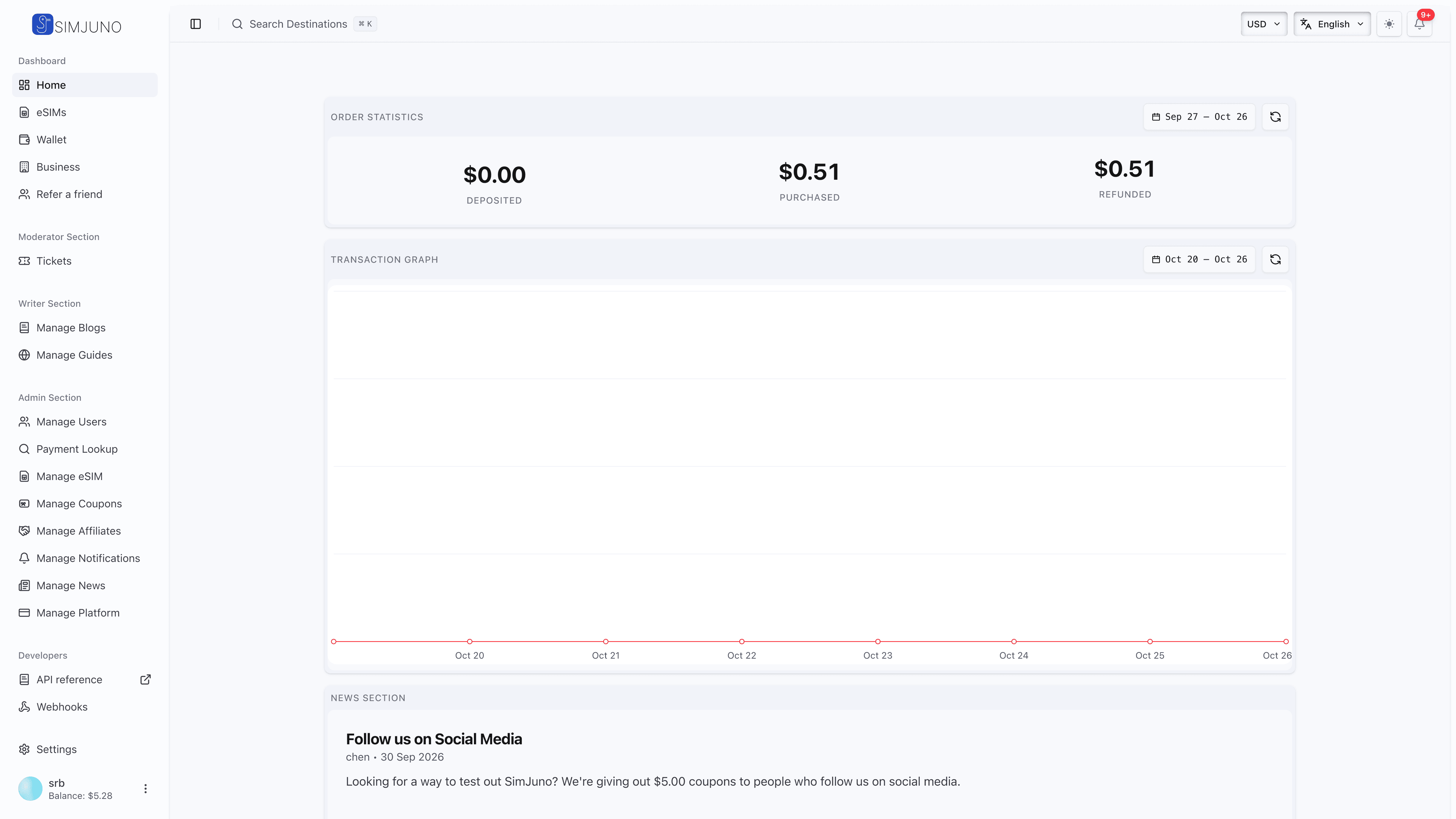Image resolution: width=1456 pixels, height=819 pixels.
Task: Go to Home in sidebar
Action: (x=85, y=85)
